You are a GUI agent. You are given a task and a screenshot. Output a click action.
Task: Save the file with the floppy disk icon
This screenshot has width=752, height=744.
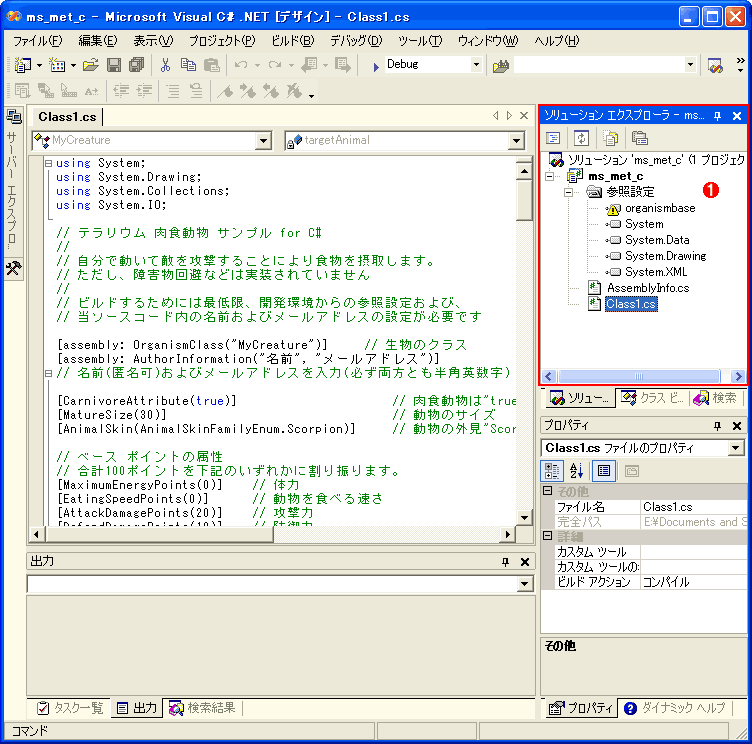point(114,64)
